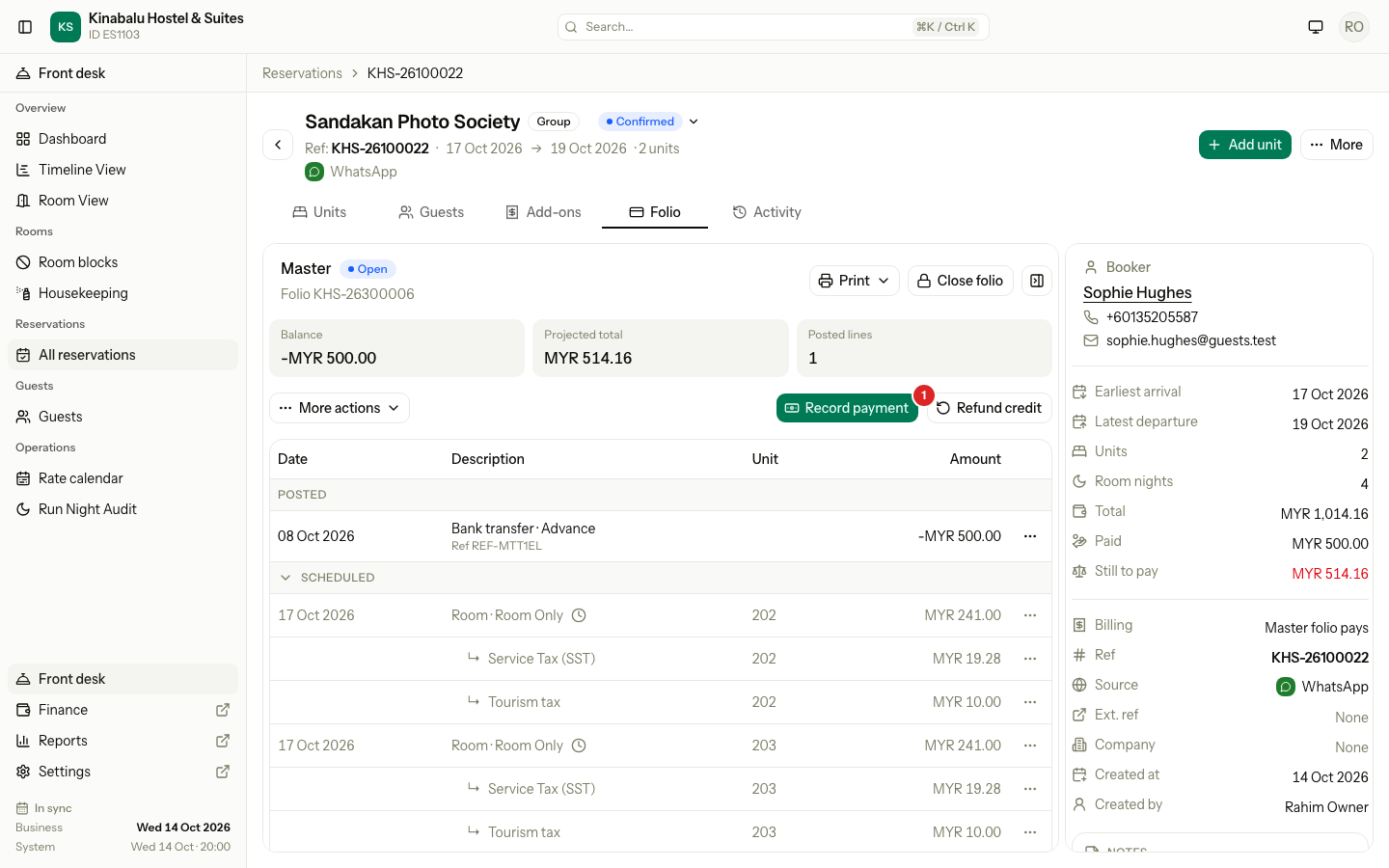Click the clock icon on unit 203 room line
The width and height of the screenshot is (1389, 868).
579,746
